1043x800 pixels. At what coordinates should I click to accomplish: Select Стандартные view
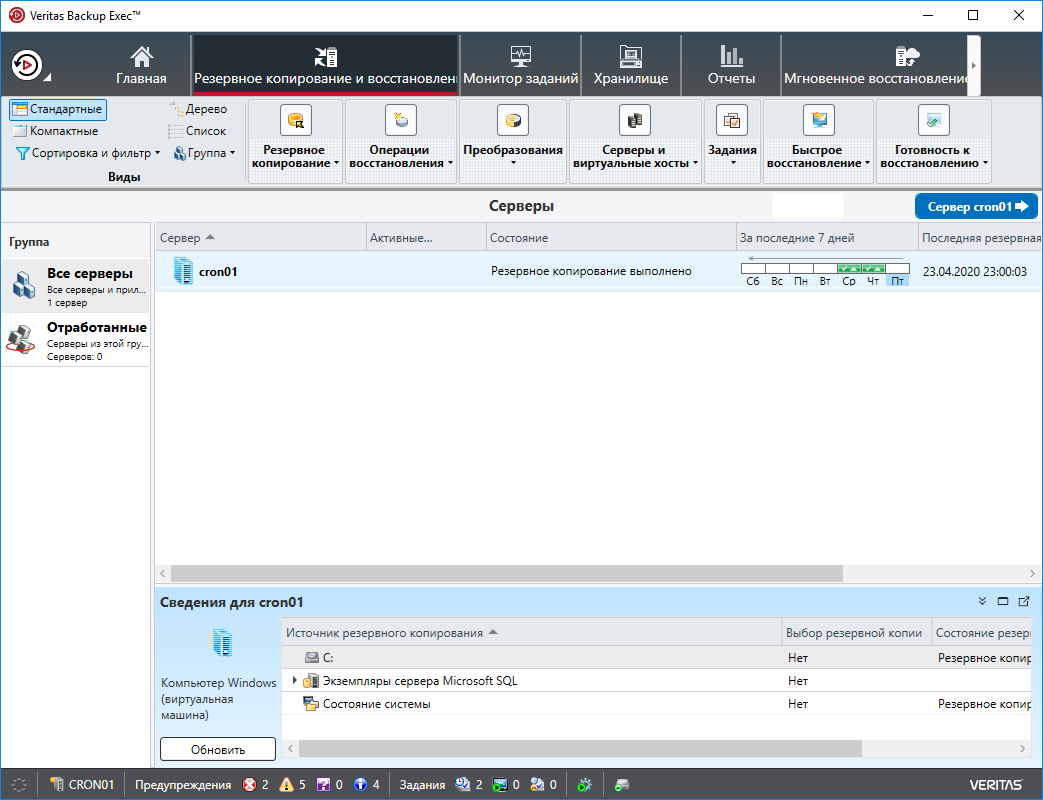tap(58, 109)
